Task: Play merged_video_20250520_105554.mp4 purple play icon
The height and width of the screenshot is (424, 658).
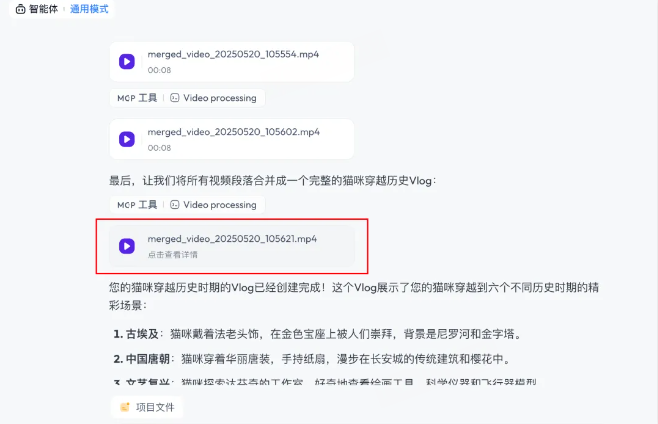Action: tap(127, 61)
